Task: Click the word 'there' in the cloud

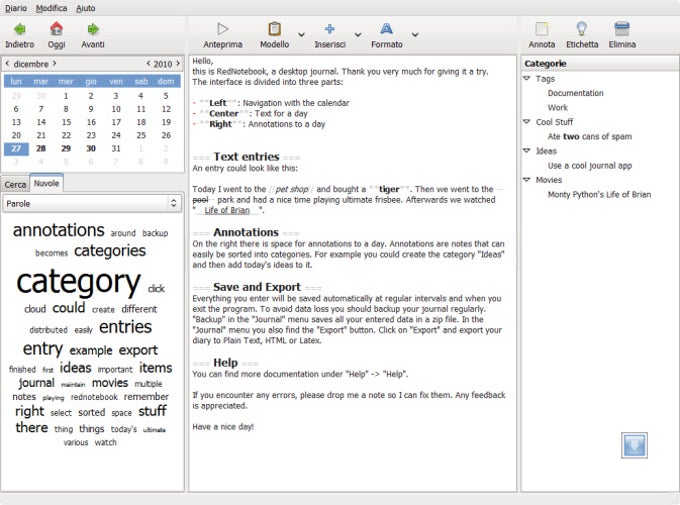Action: tap(32, 427)
